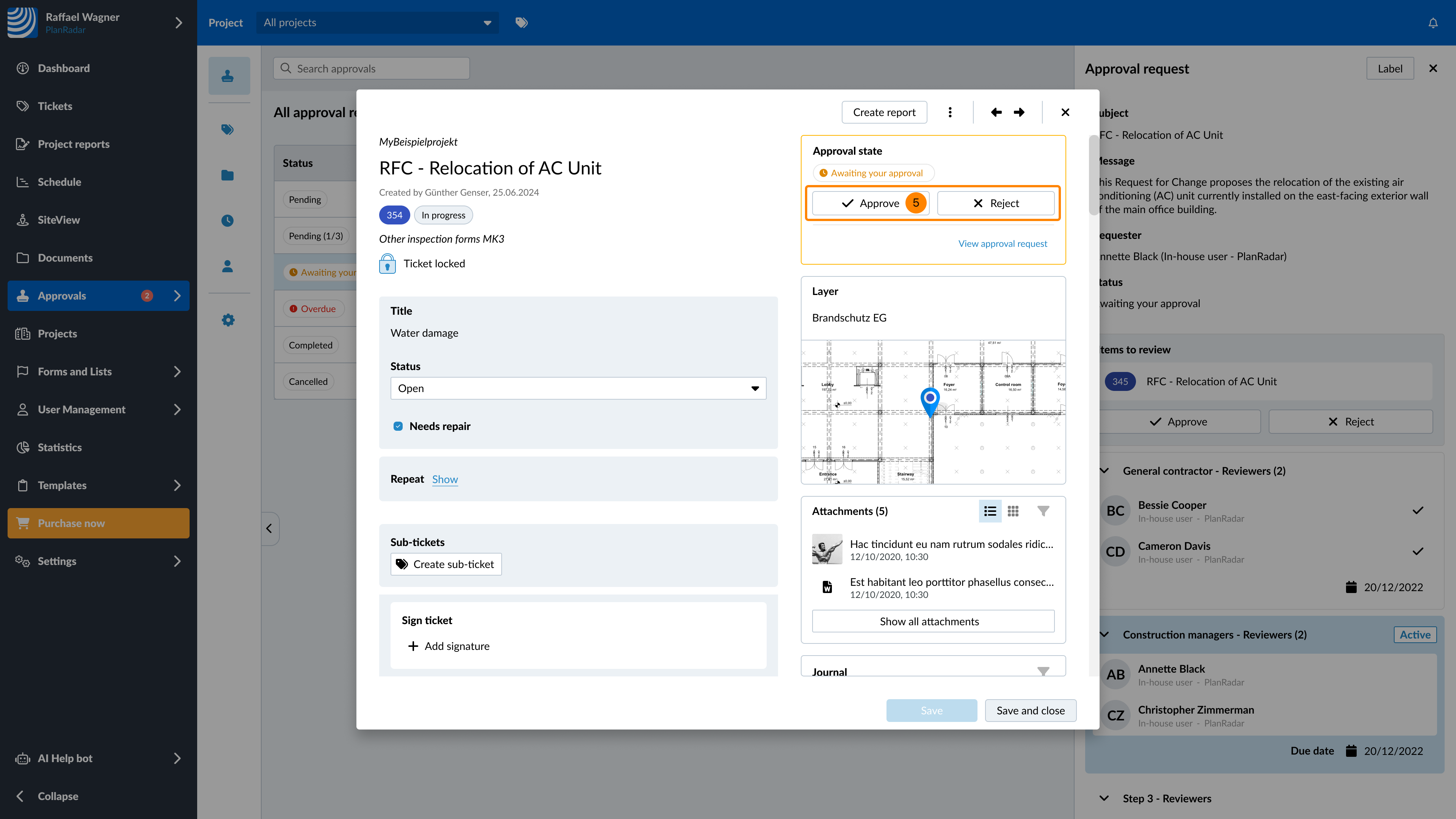This screenshot has height=819, width=1456.
Task: Switch attachments to list view
Action: pyautogui.click(x=990, y=511)
